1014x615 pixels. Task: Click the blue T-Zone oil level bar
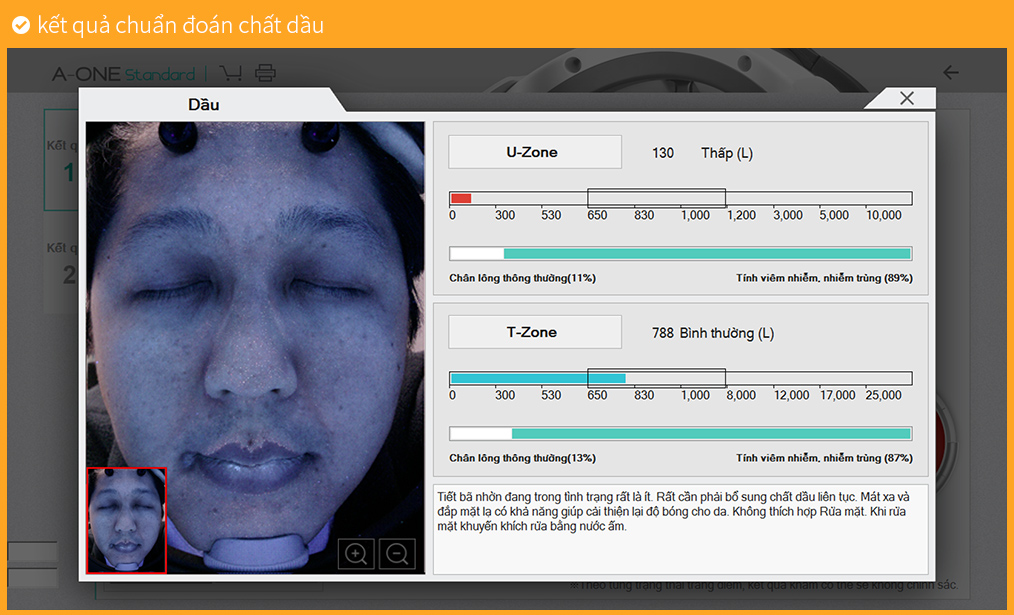[x=537, y=378]
